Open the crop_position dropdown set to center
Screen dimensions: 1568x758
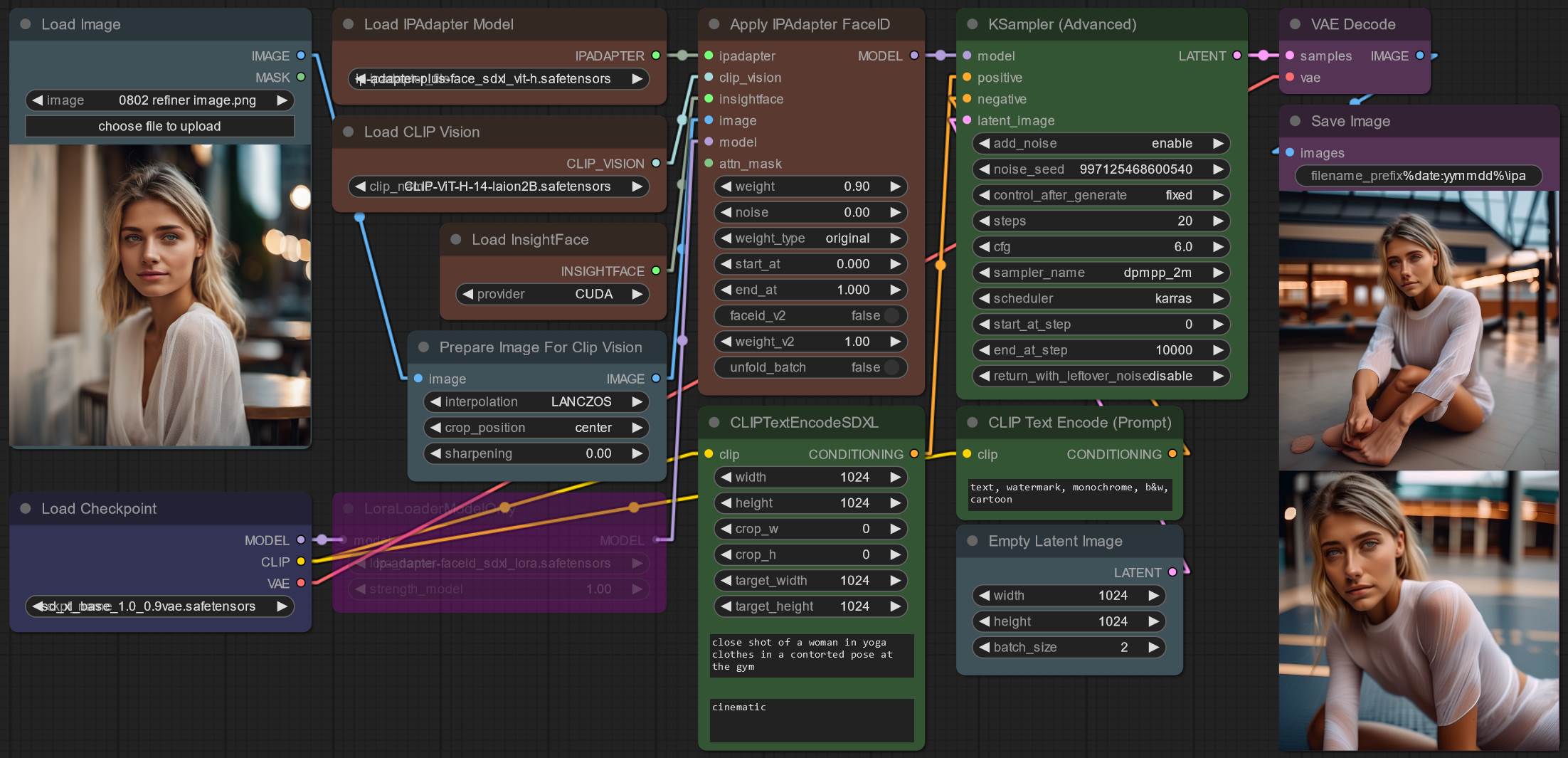tap(536, 428)
